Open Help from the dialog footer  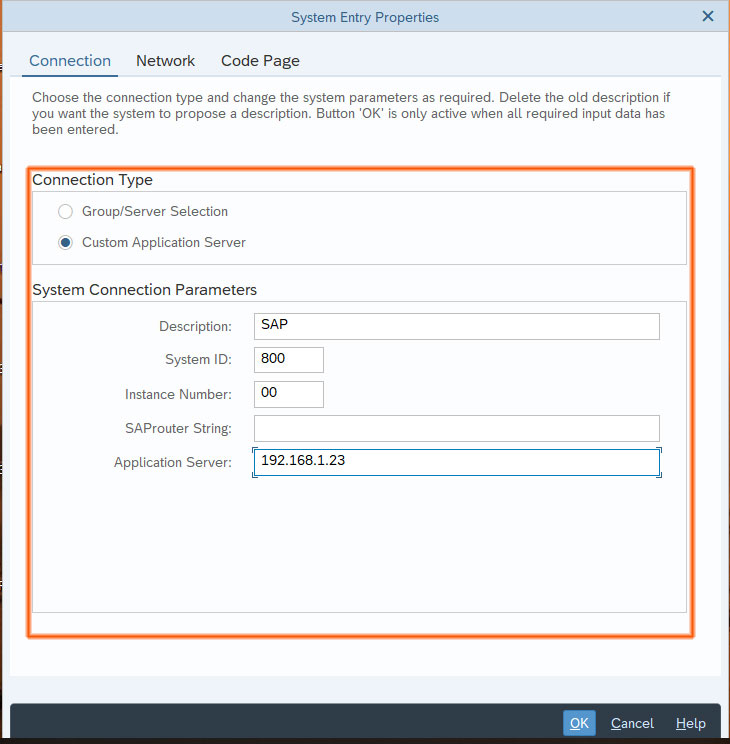691,723
